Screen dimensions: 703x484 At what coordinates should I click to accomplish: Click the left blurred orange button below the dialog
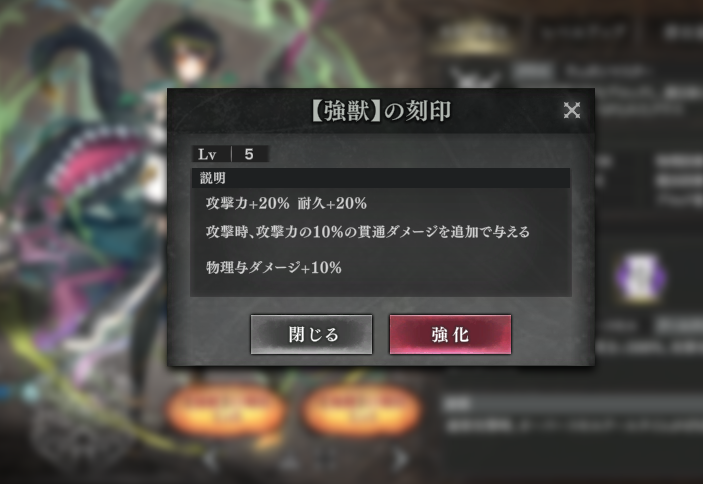[226, 409]
